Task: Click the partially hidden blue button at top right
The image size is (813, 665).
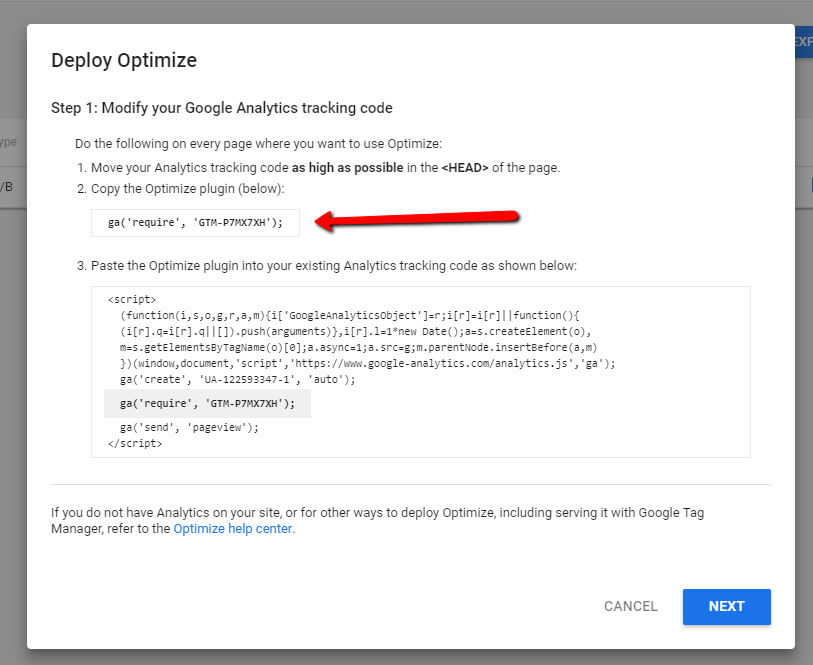Action: [x=802, y=42]
